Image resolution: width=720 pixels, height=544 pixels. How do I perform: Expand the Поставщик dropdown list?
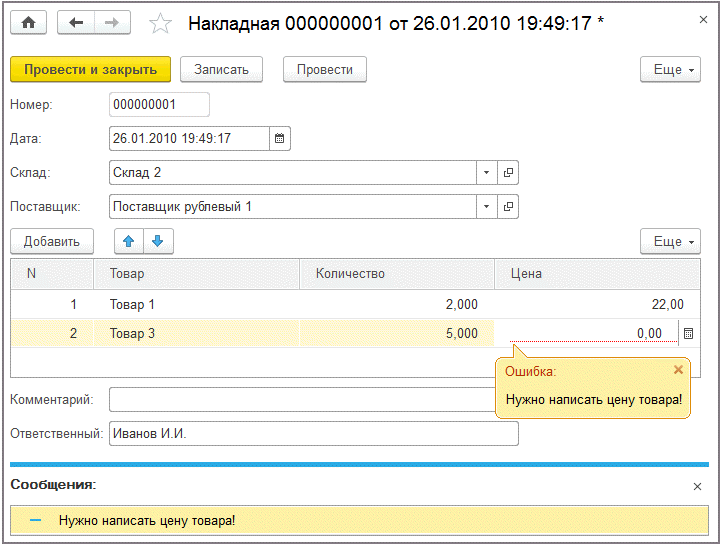(x=487, y=207)
